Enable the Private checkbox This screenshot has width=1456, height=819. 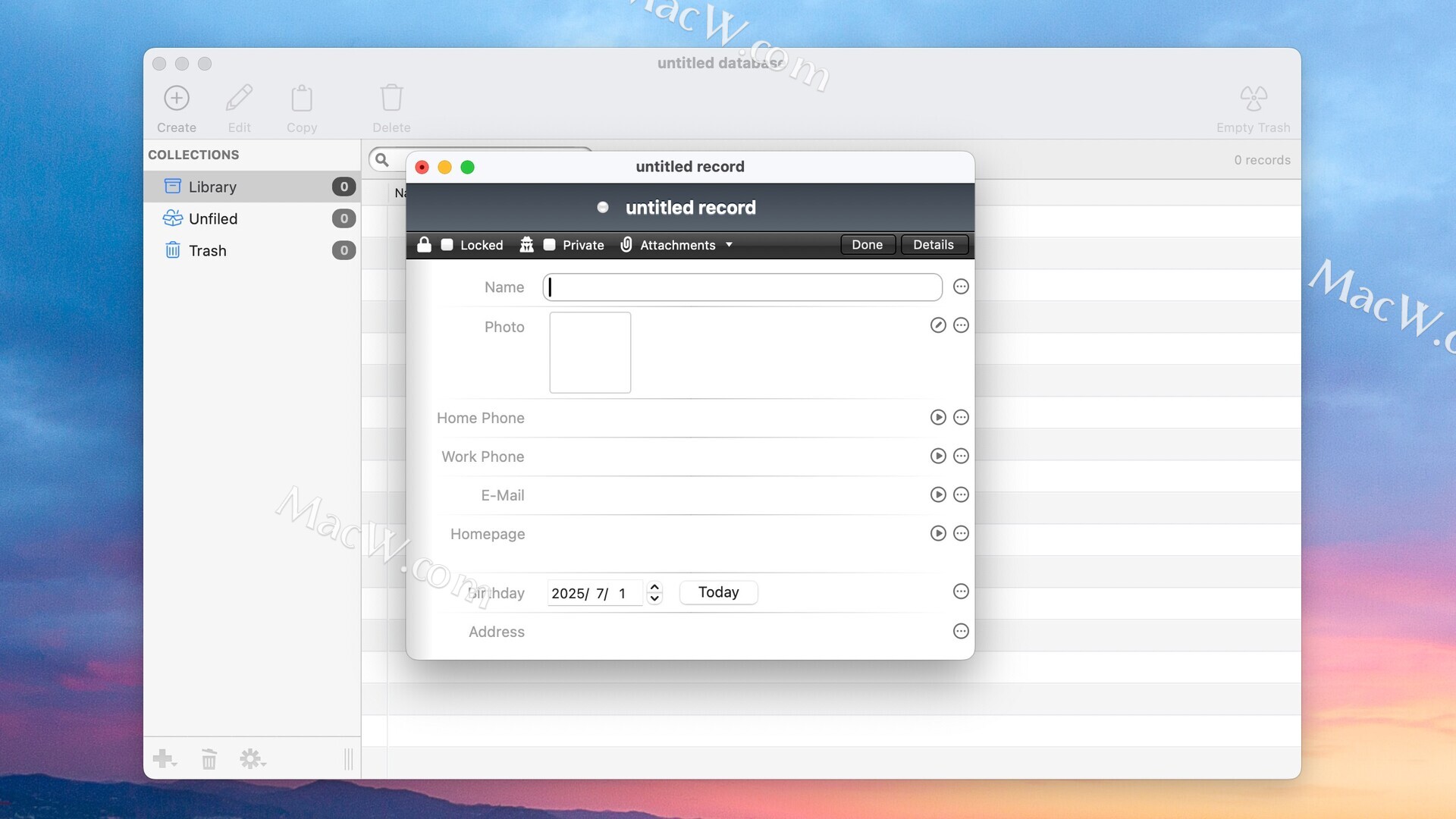tap(550, 245)
